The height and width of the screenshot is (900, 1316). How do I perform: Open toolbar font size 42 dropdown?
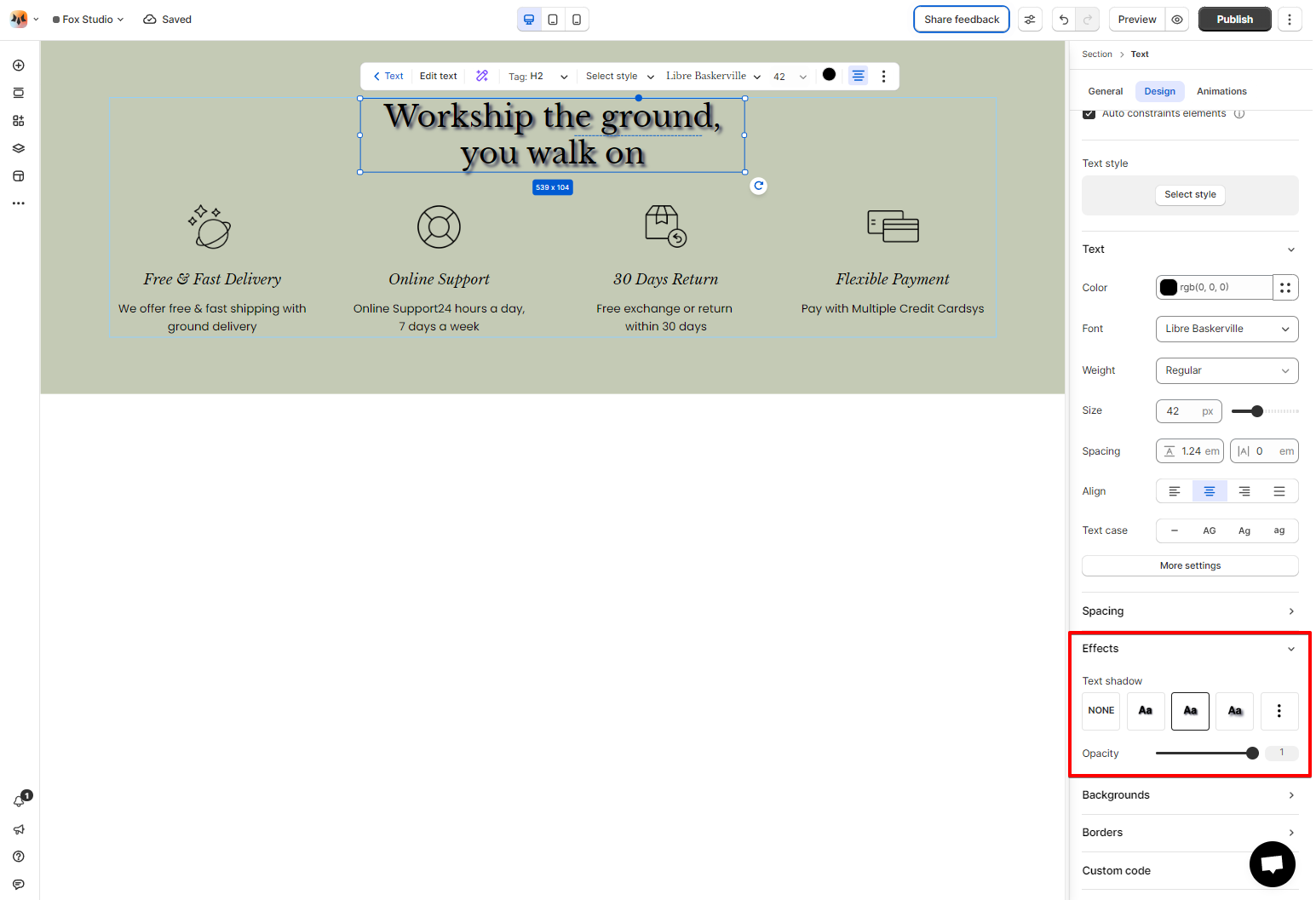click(x=789, y=77)
